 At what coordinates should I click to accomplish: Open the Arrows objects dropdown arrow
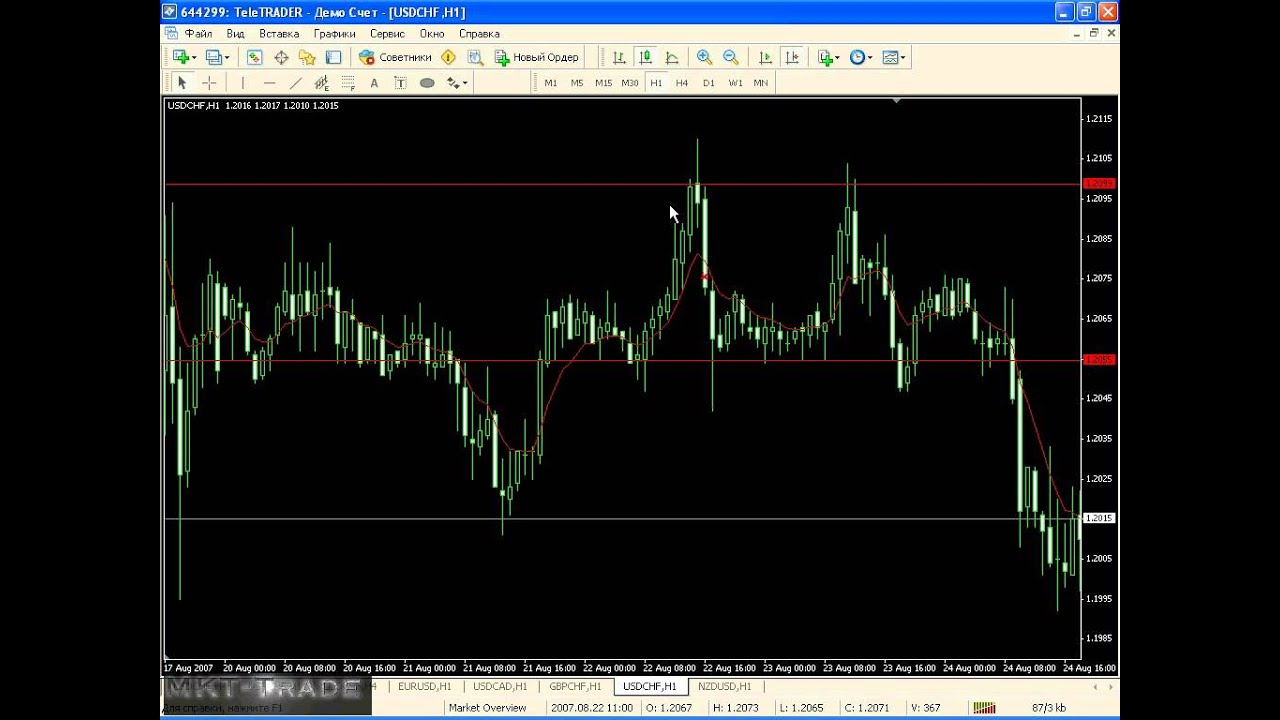[466, 83]
